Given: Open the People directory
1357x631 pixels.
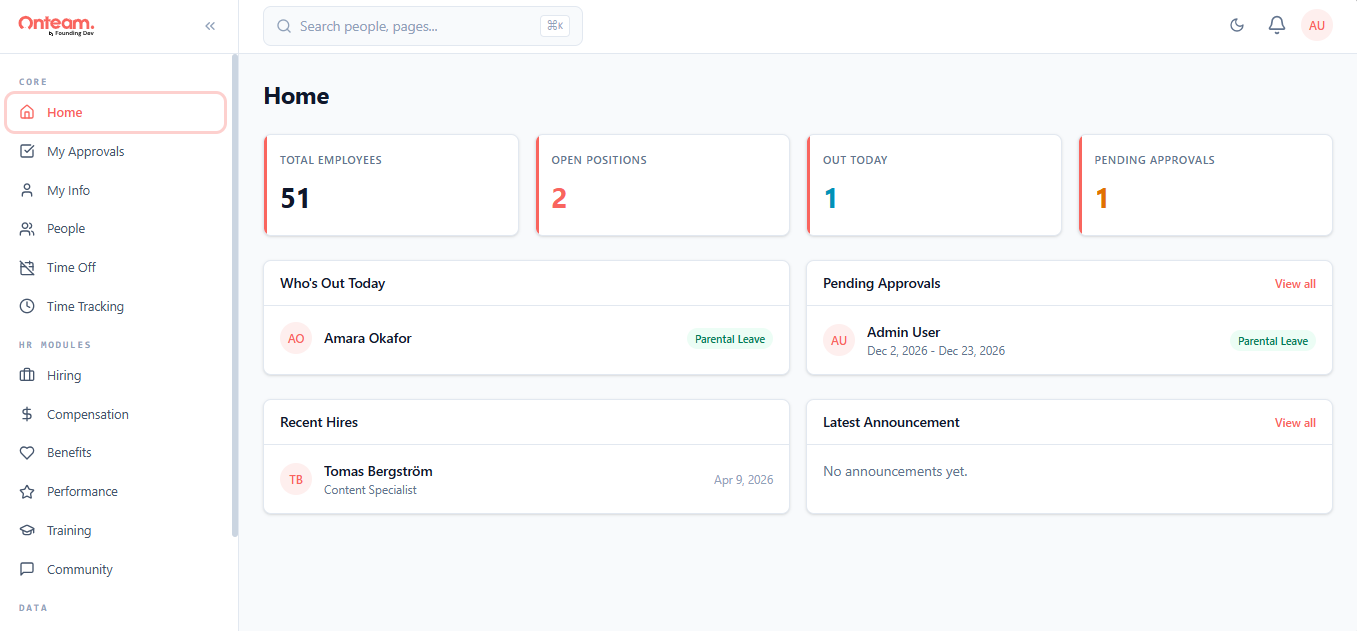Looking at the screenshot, I should 116,229.
